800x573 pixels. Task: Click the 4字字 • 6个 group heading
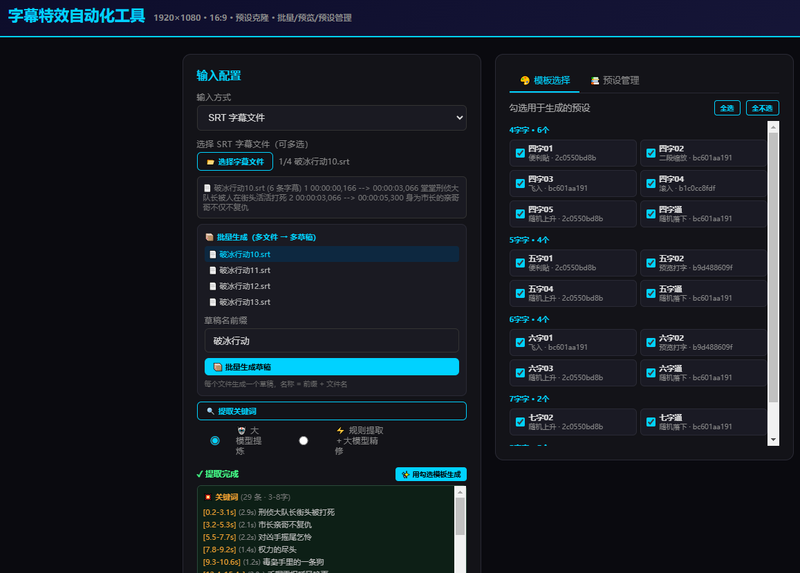pos(529,130)
